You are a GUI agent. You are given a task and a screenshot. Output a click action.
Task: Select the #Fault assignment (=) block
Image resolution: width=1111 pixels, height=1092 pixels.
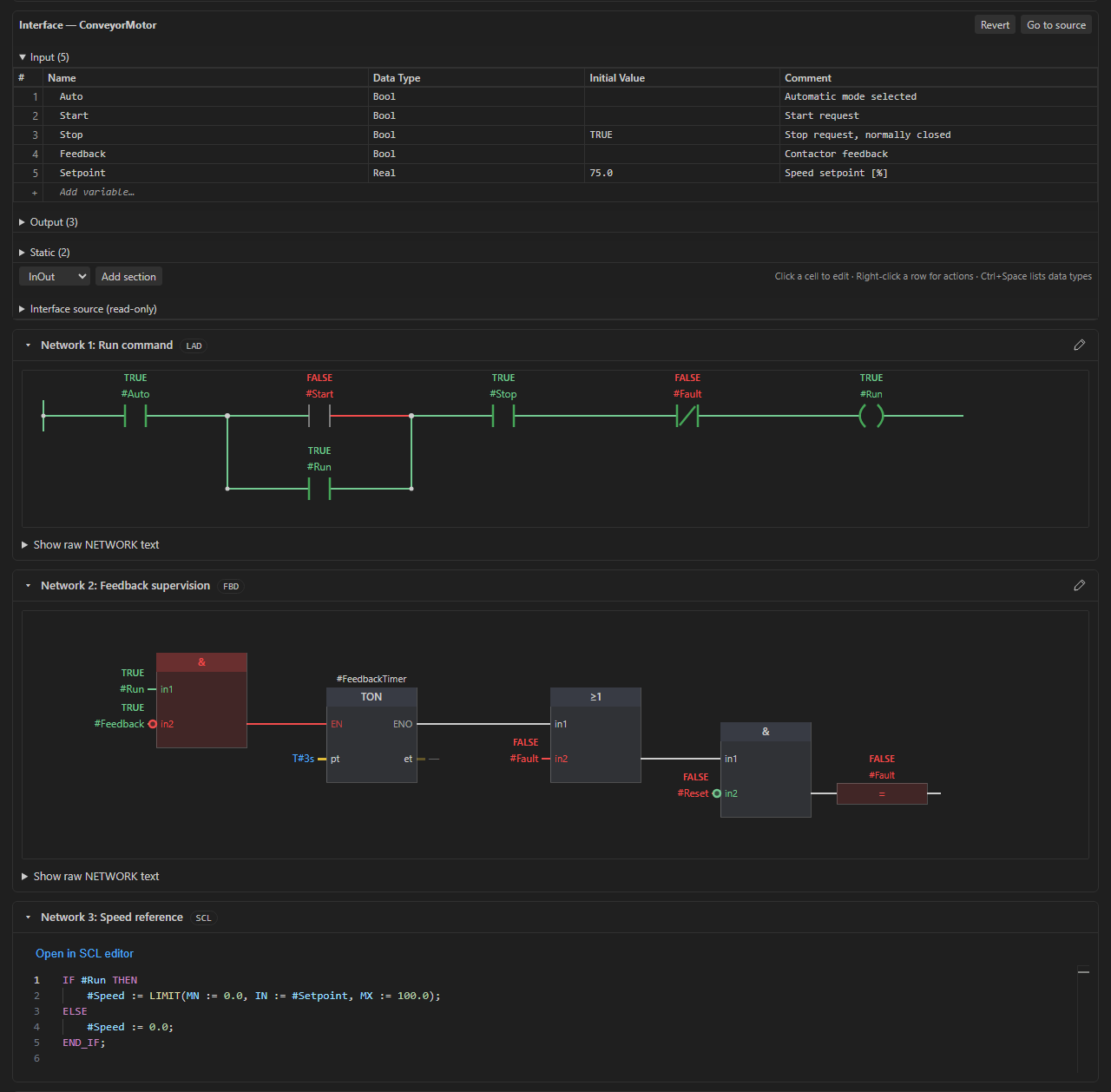coord(882,793)
